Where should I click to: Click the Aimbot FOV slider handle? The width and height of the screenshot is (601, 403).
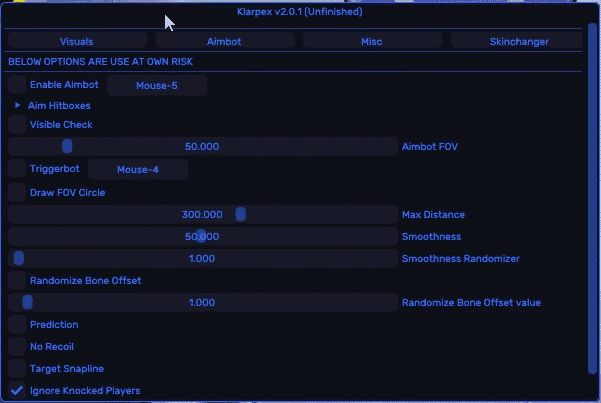coord(67,146)
